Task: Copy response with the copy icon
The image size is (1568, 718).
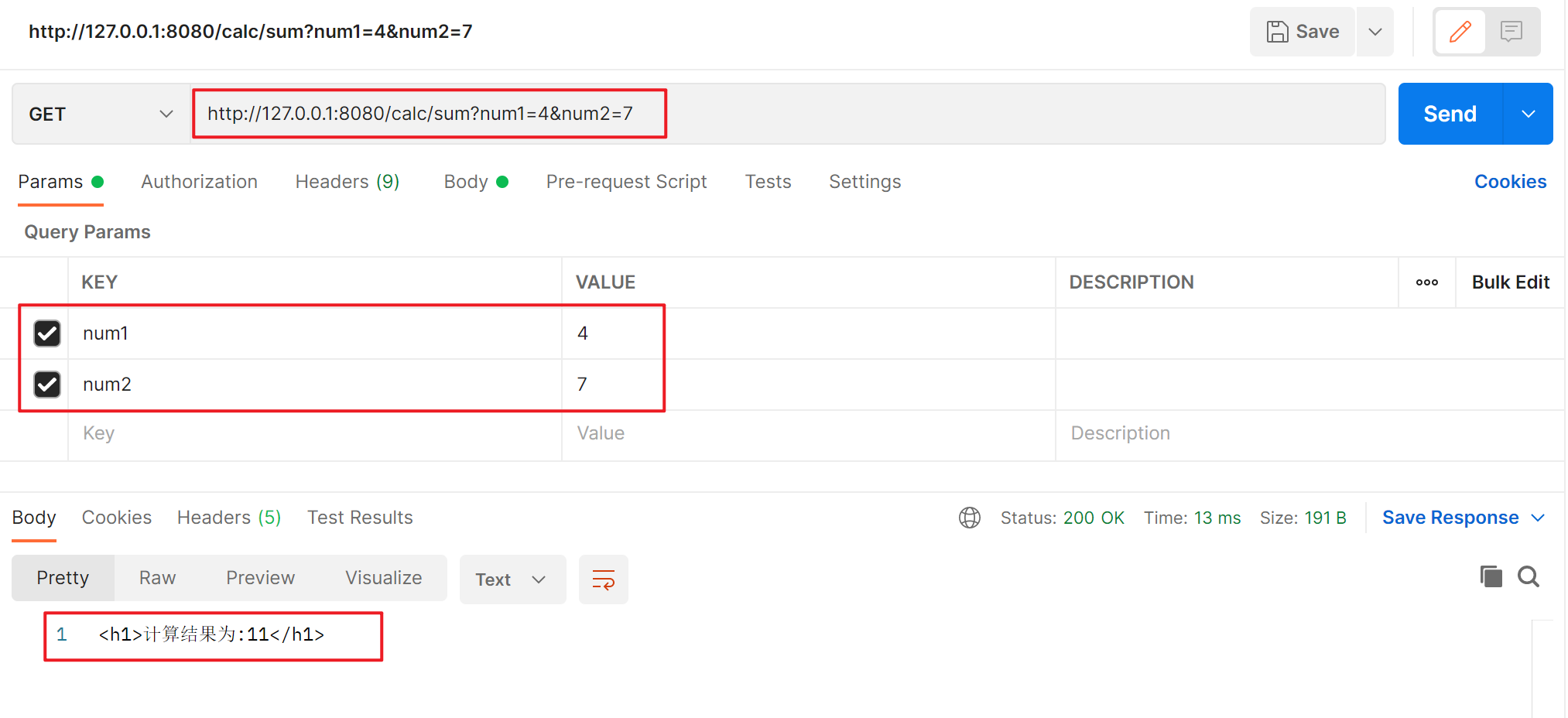Action: [1491, 576]
